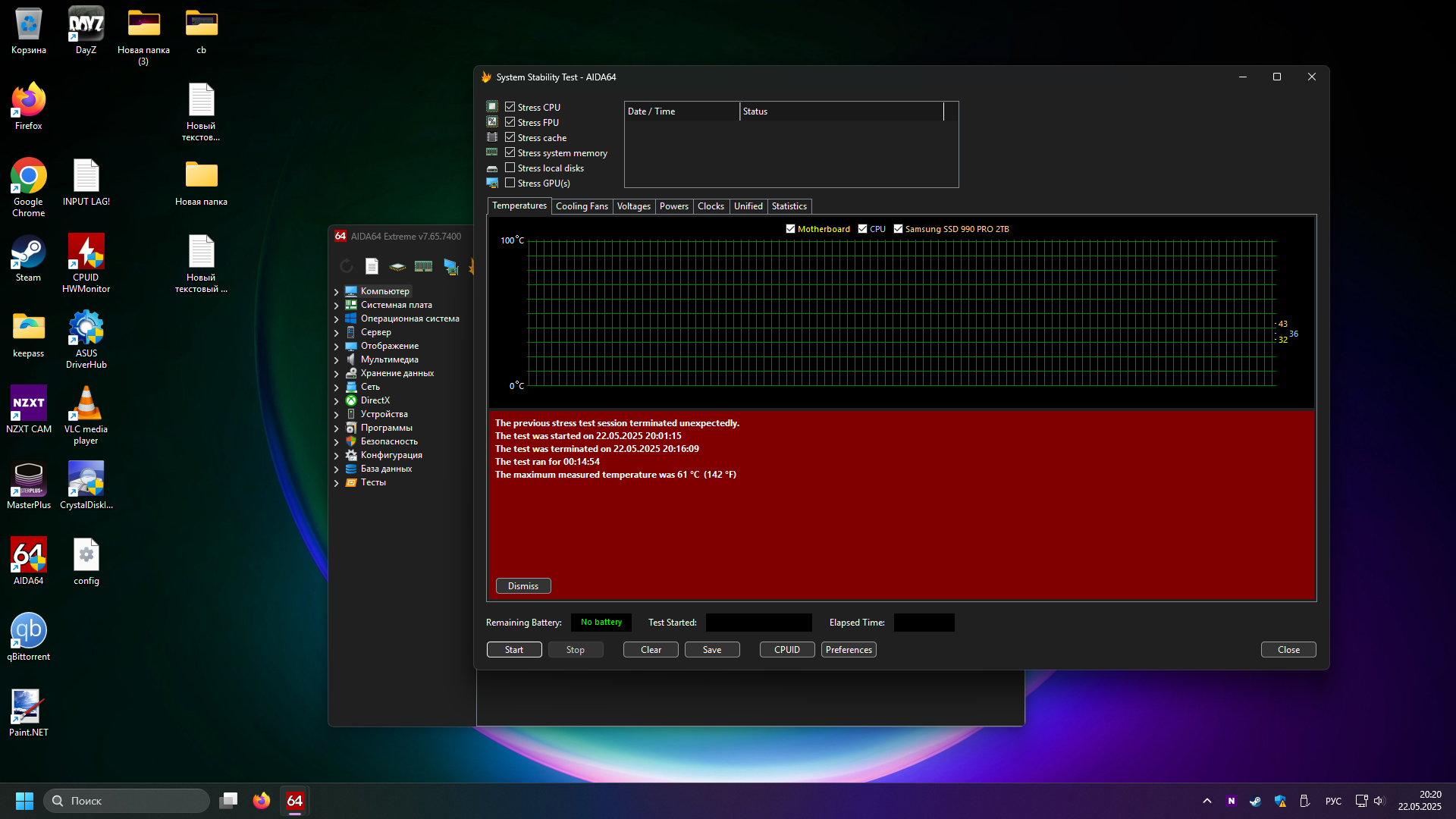Switch to the Statistics tab
This screenshot has width=1456, height=819.
pos(789,206)
